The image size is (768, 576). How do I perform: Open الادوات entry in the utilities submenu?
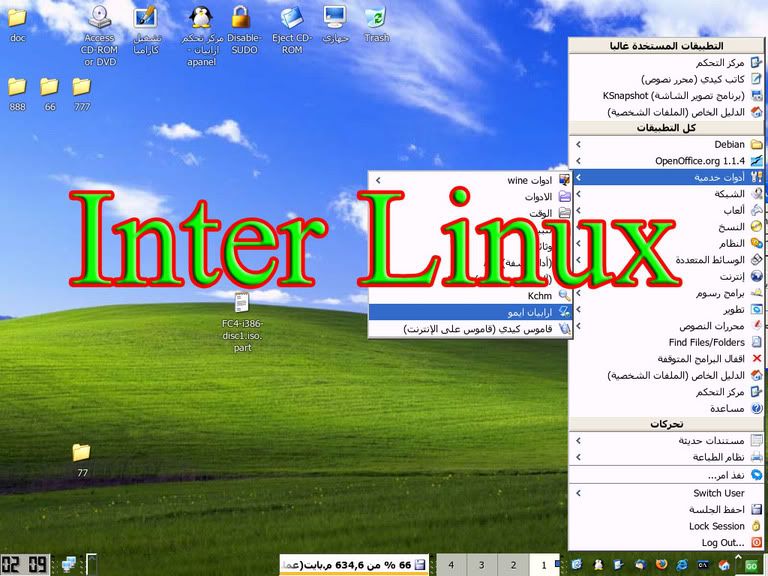(470, 197)
